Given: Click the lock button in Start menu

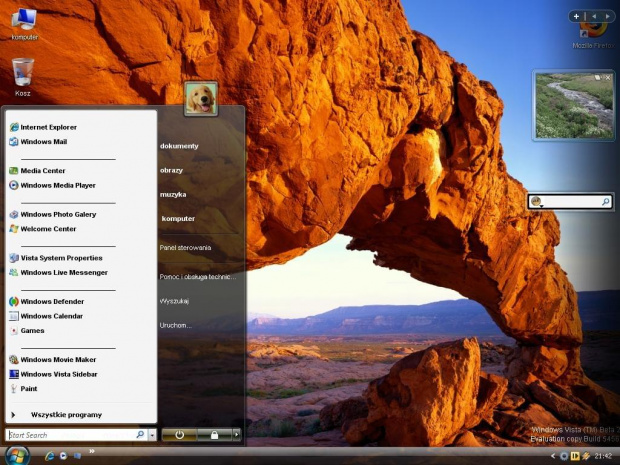Looking at the screenshot, I should point(214,435).
